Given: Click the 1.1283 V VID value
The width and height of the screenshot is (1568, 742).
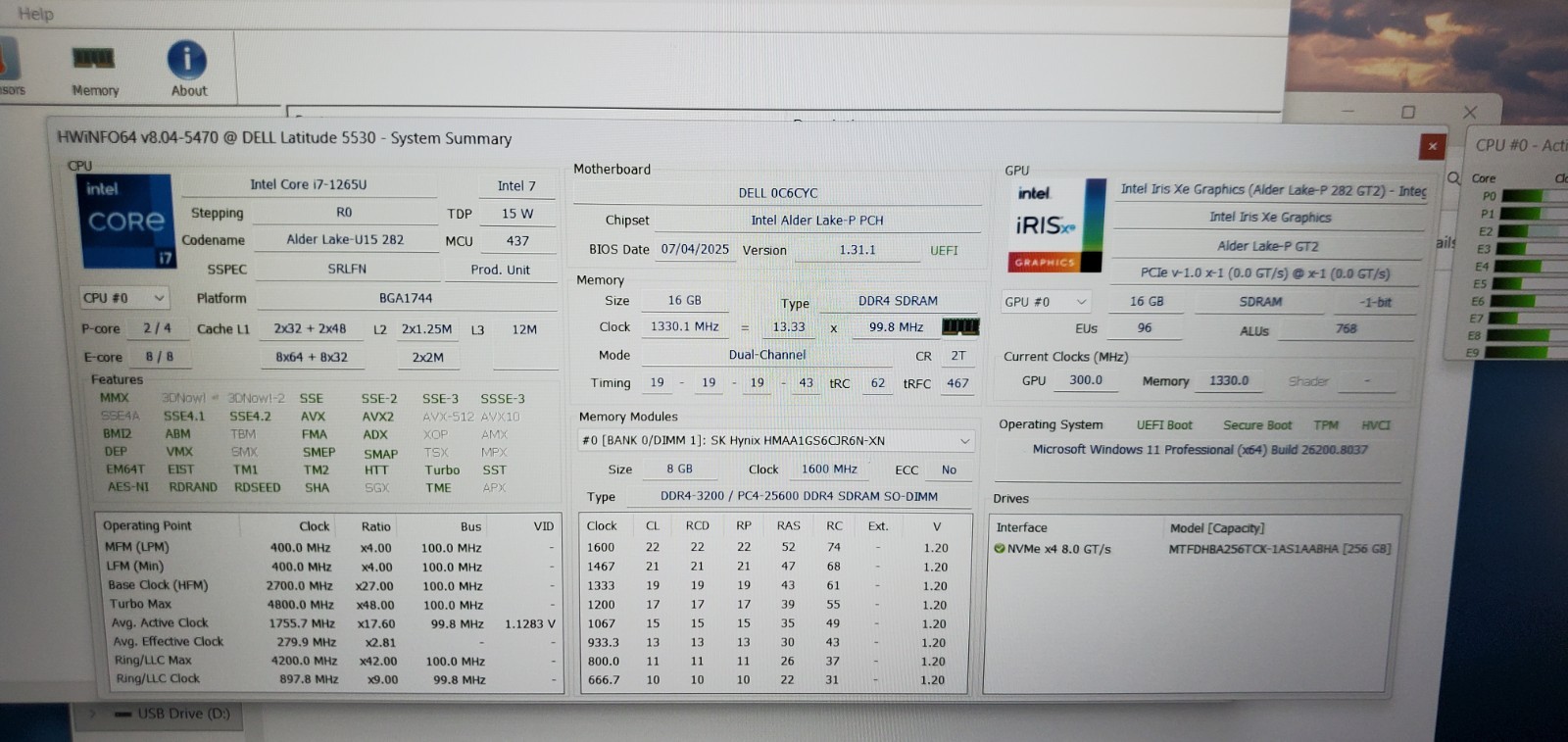Looking at the screenshot, I should click(x=529, y=623).
